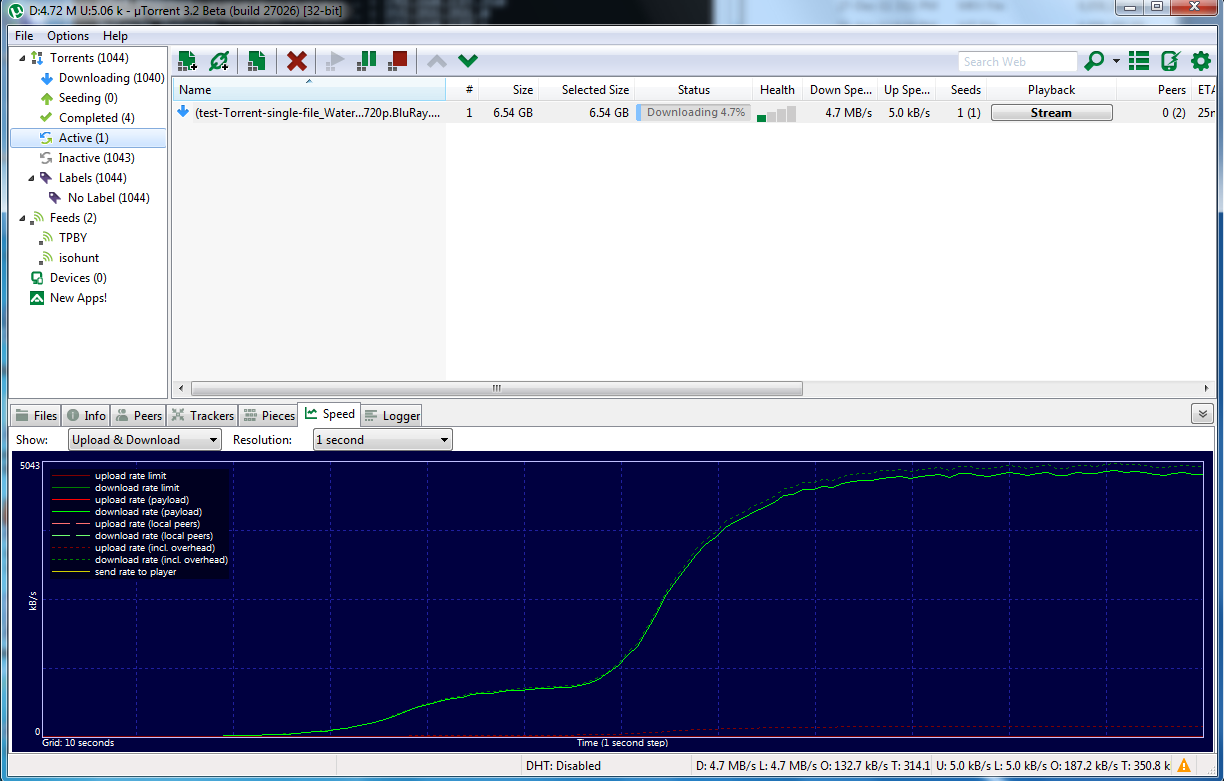Click the Downloading 4.7% progress bar
Viewport: 1224px width, 781px height.
(x=693, y=113)
